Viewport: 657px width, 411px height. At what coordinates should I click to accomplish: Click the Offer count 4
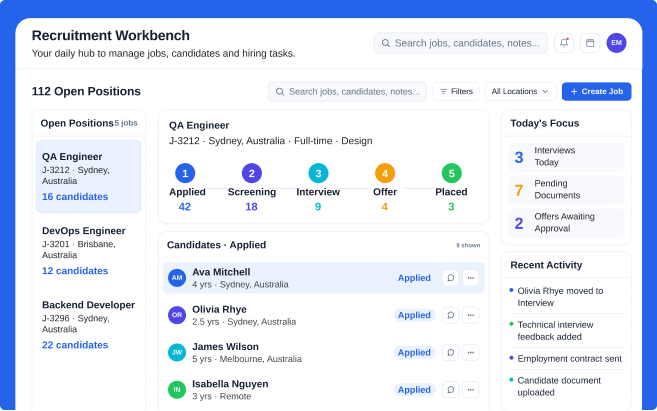coord(385,207)
